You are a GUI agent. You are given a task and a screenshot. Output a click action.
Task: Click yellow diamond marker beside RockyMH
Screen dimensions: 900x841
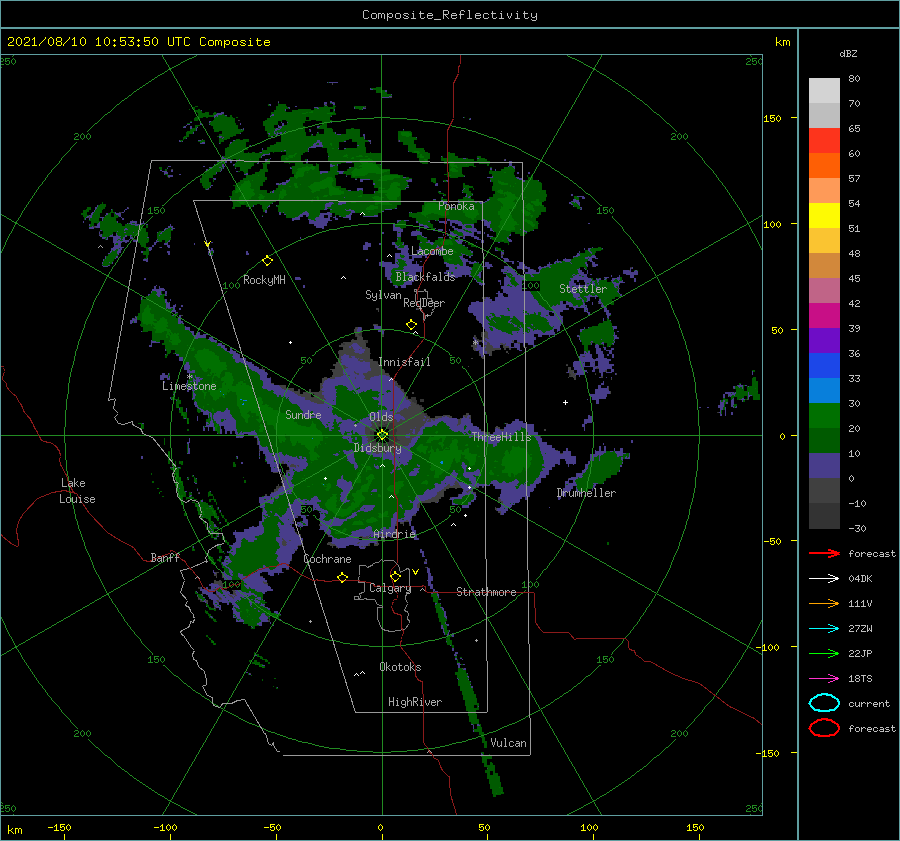coord(267,261)
